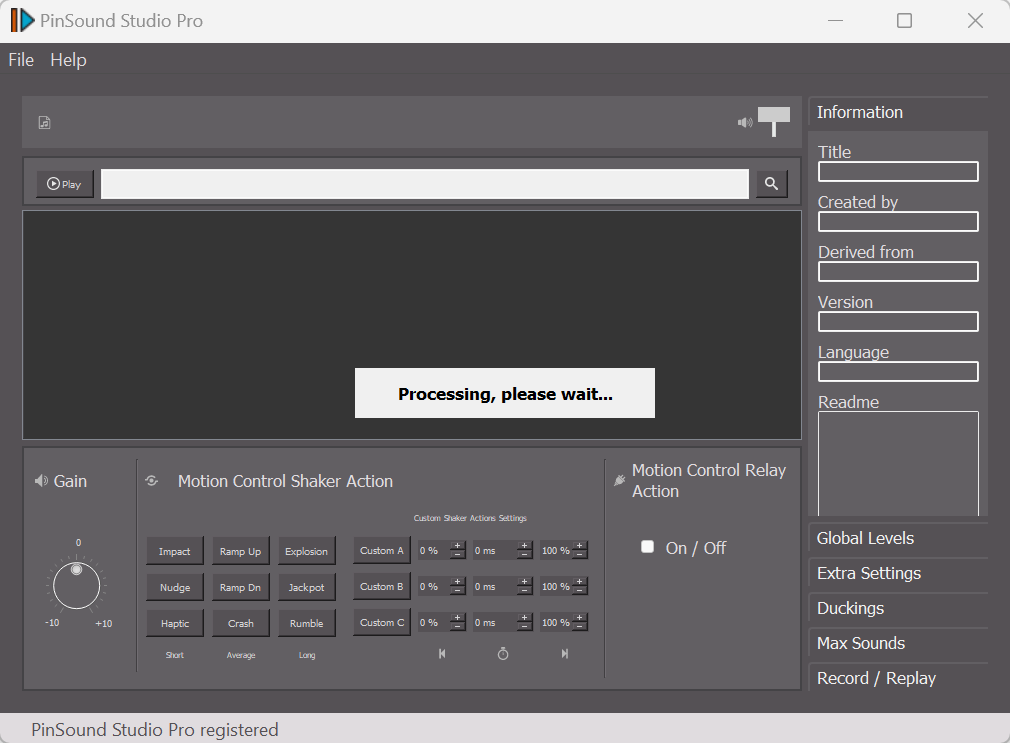Image resolution: width=1010 pixels, height=743 pixels.
Task: Trigger the Rumble shaker action
Action: click(307, 623)
